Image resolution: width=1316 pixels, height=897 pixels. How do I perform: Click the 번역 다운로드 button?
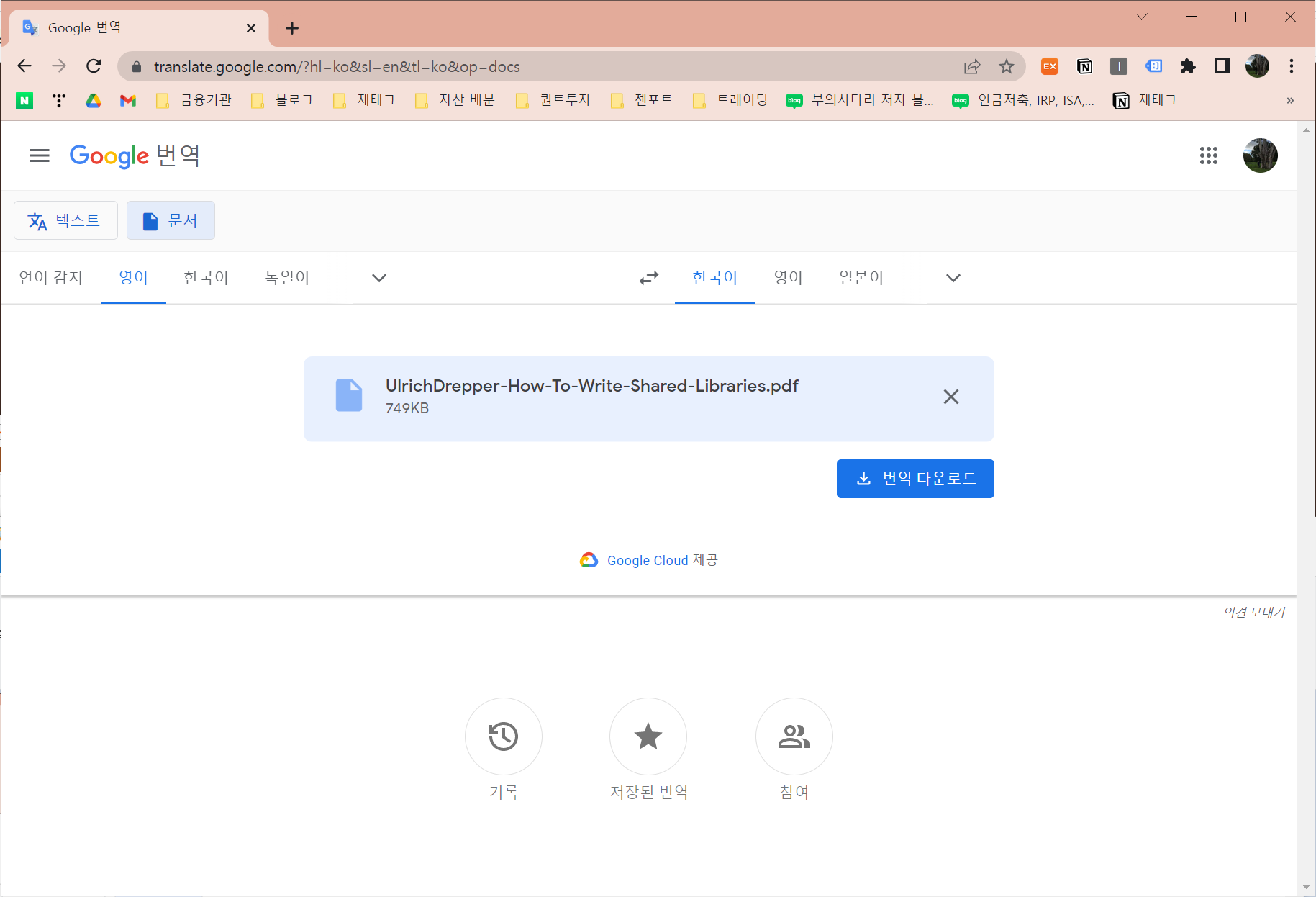click(x=915, y=479)
